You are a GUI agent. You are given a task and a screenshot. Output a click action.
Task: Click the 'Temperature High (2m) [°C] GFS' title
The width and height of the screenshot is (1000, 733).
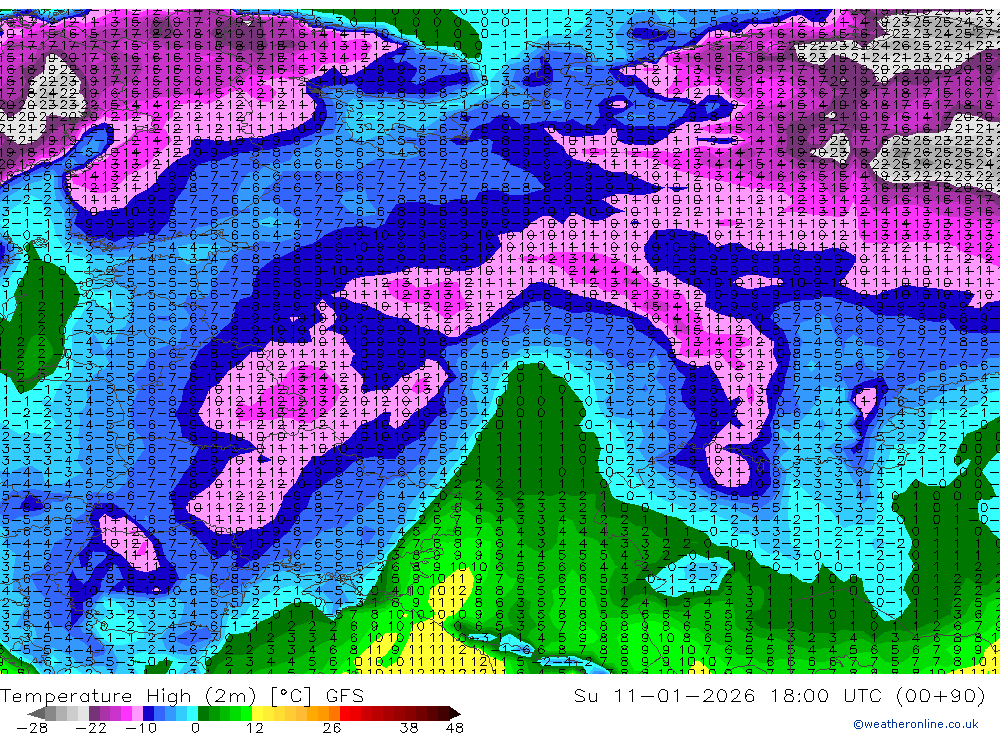182,695
